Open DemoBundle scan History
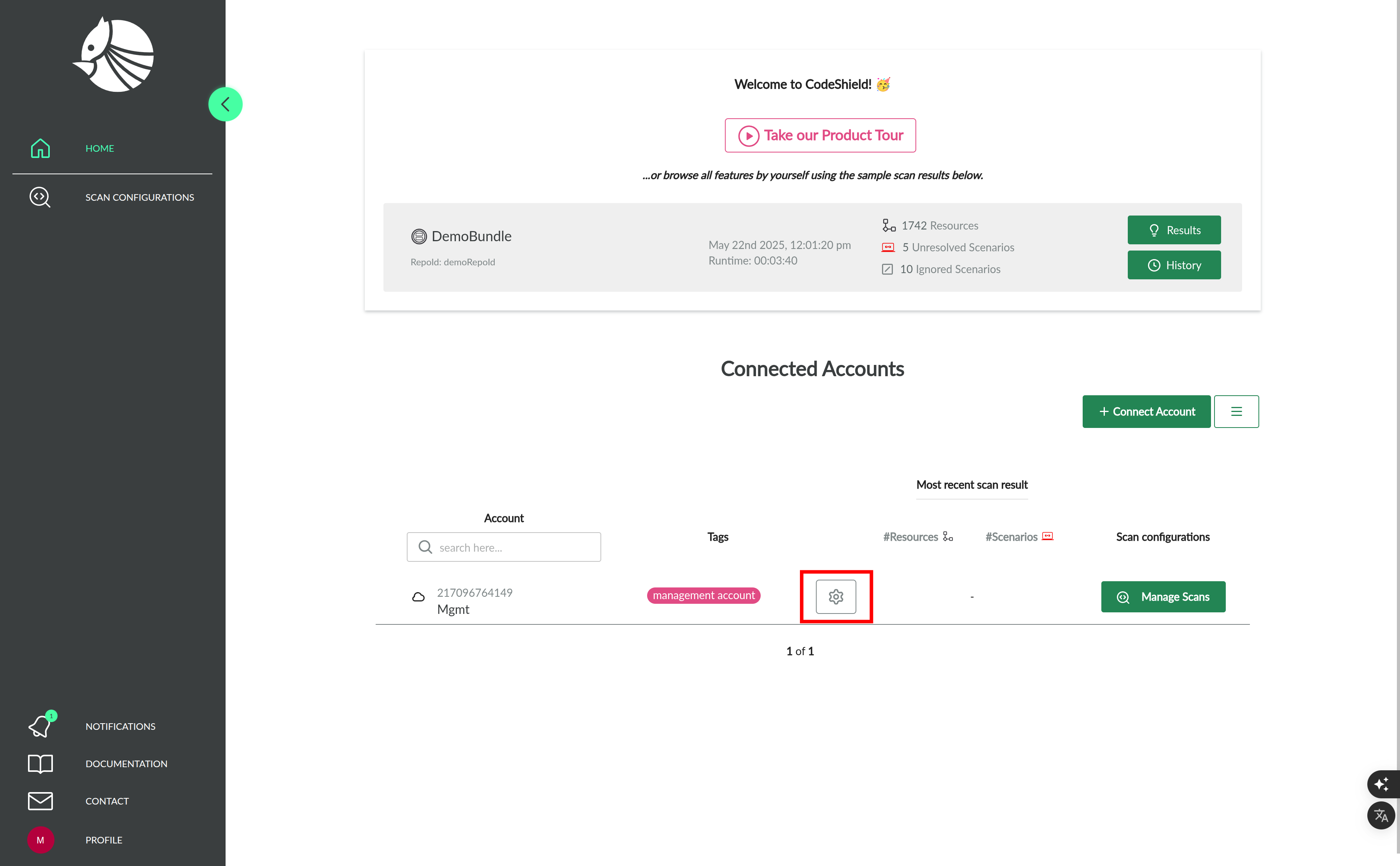 pos(1173,265)
